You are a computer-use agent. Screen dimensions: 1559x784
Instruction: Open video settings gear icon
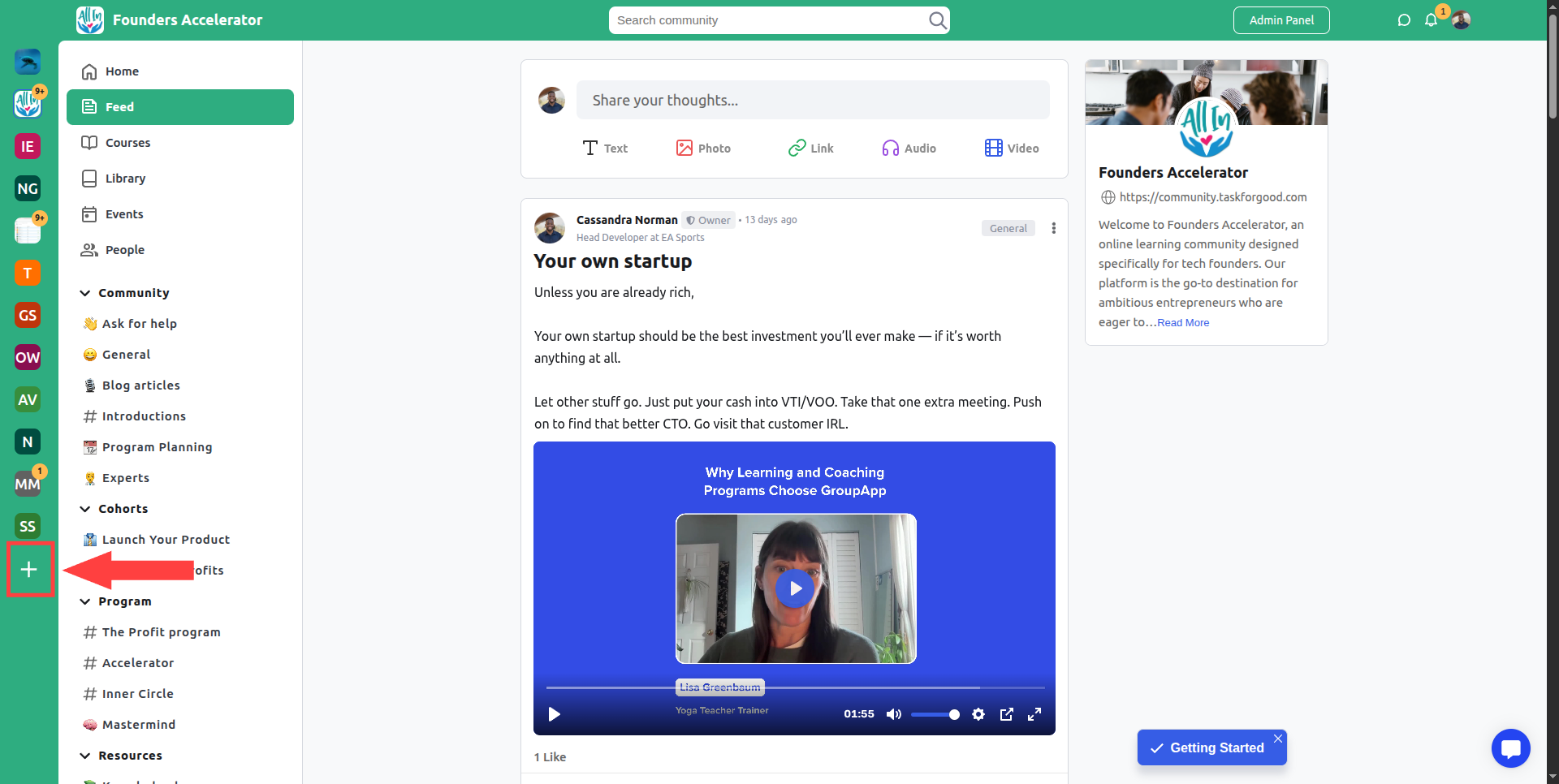click(978, 714)
